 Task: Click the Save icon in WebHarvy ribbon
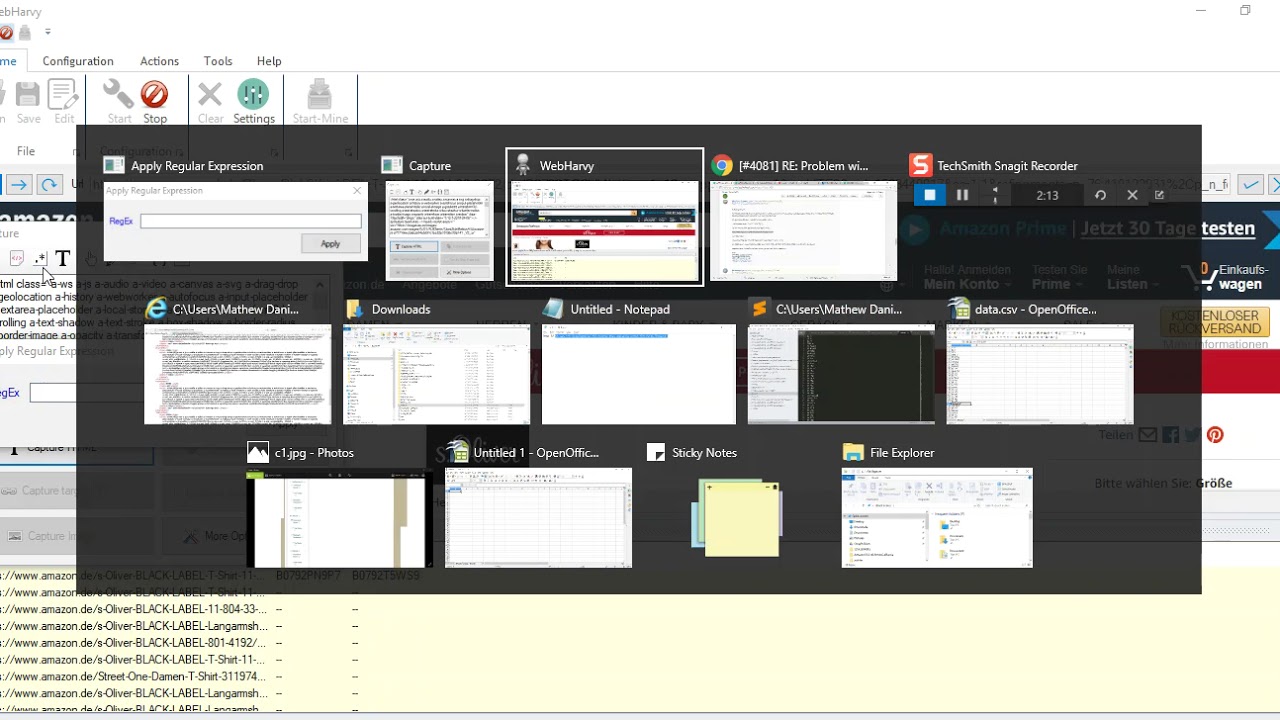(28, 95)
